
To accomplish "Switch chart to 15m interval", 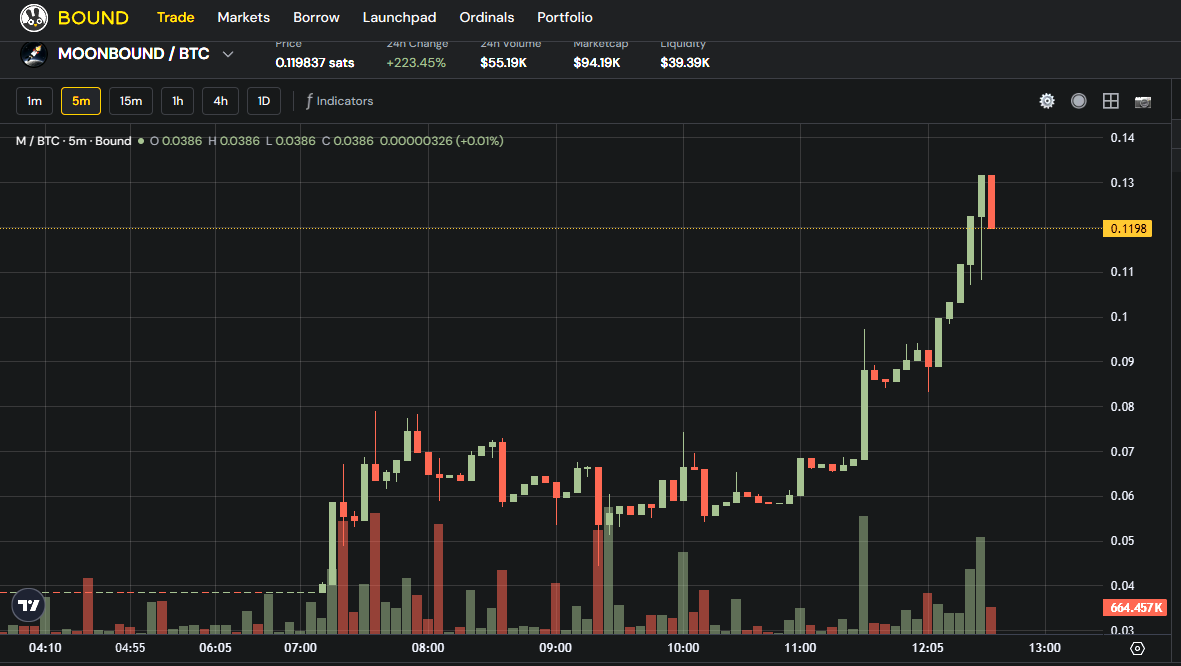I will (131, 101).
